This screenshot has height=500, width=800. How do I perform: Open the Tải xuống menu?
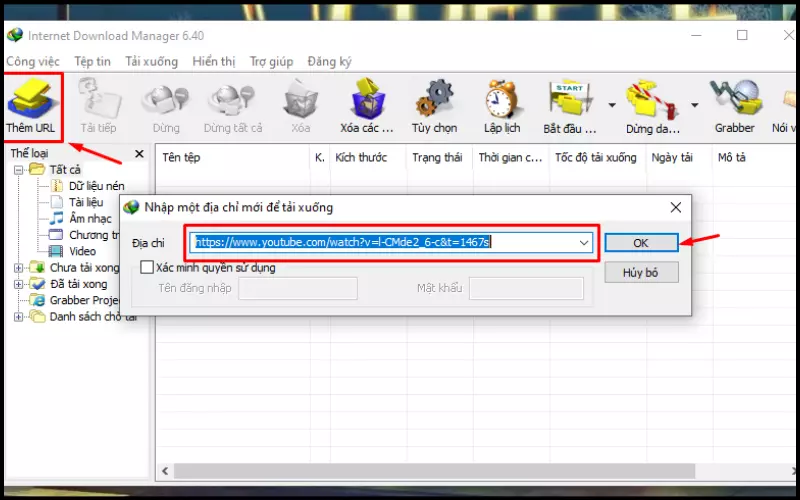click(x=152, y=62)
